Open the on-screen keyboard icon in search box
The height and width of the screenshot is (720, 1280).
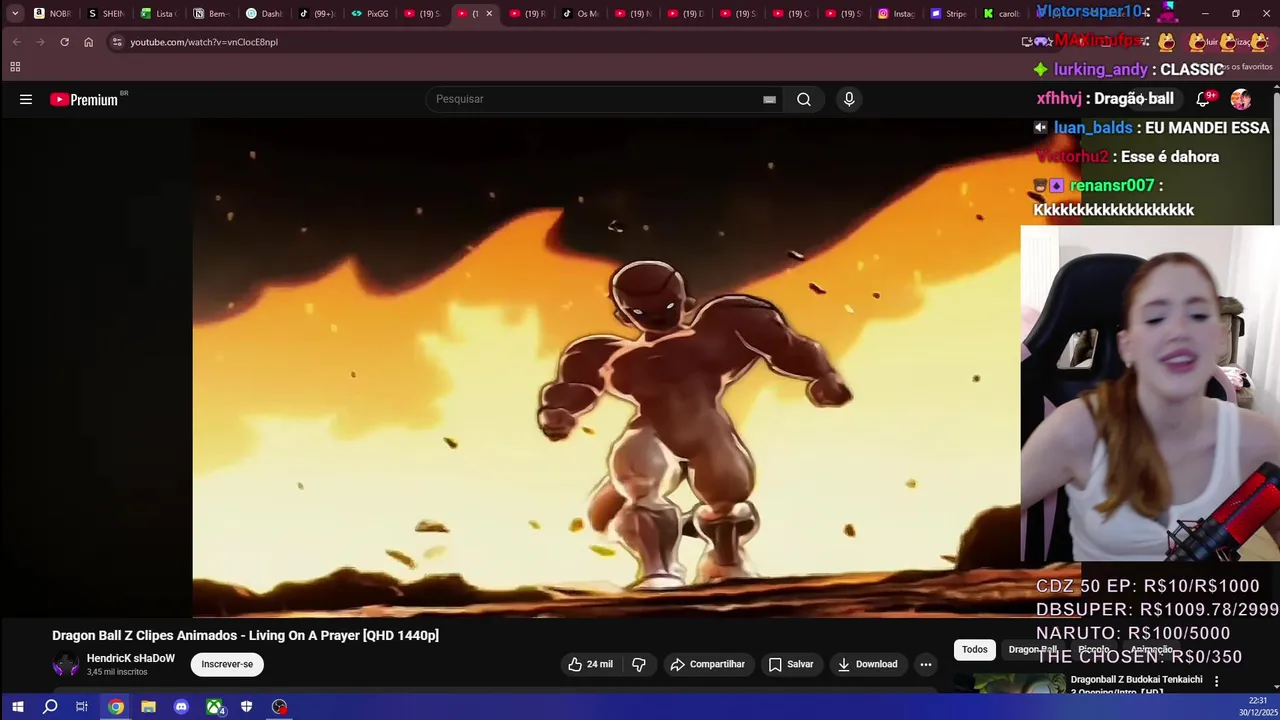769,99
